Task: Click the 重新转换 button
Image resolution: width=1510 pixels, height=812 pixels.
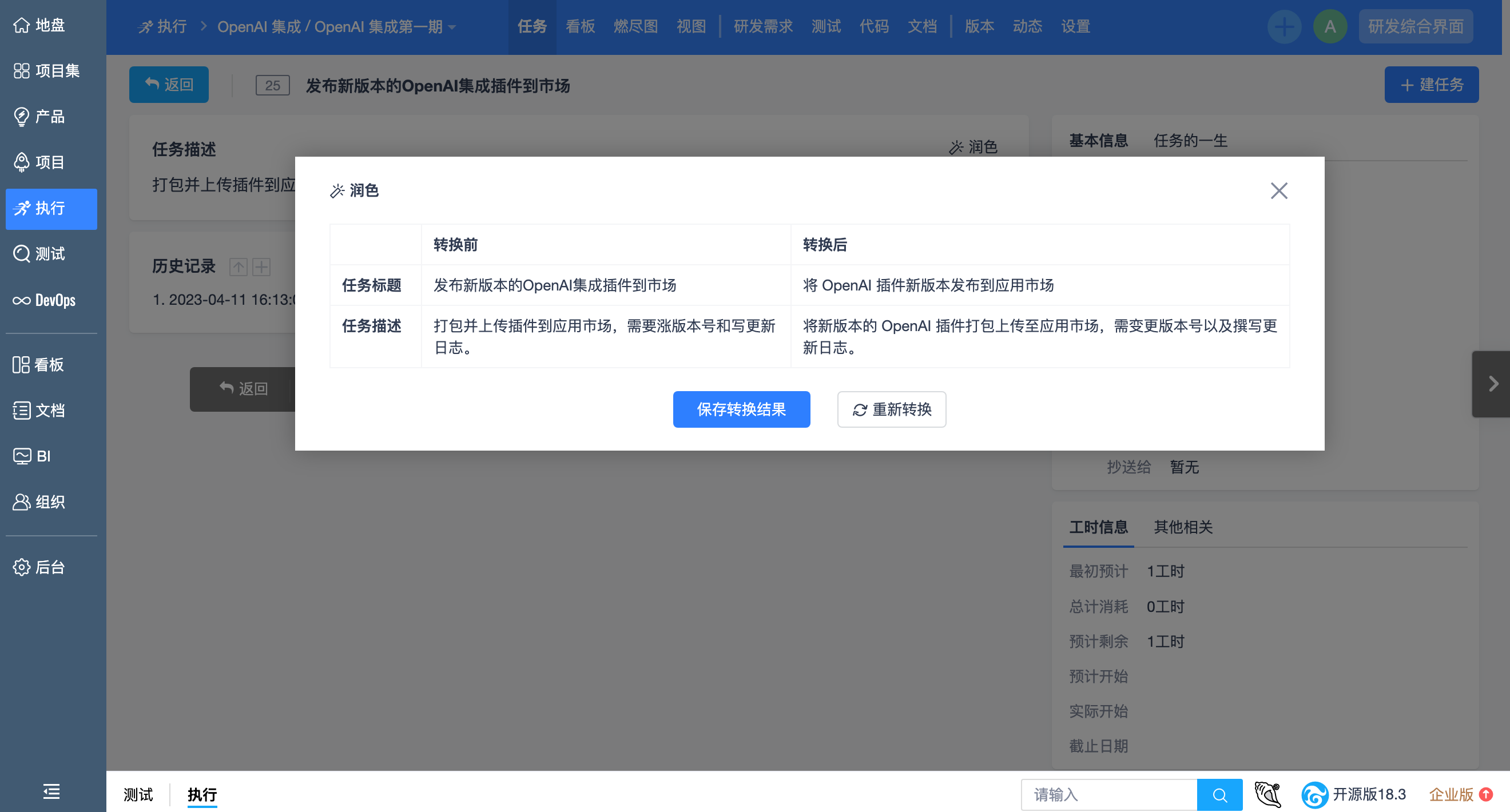Action: [891, 409]
